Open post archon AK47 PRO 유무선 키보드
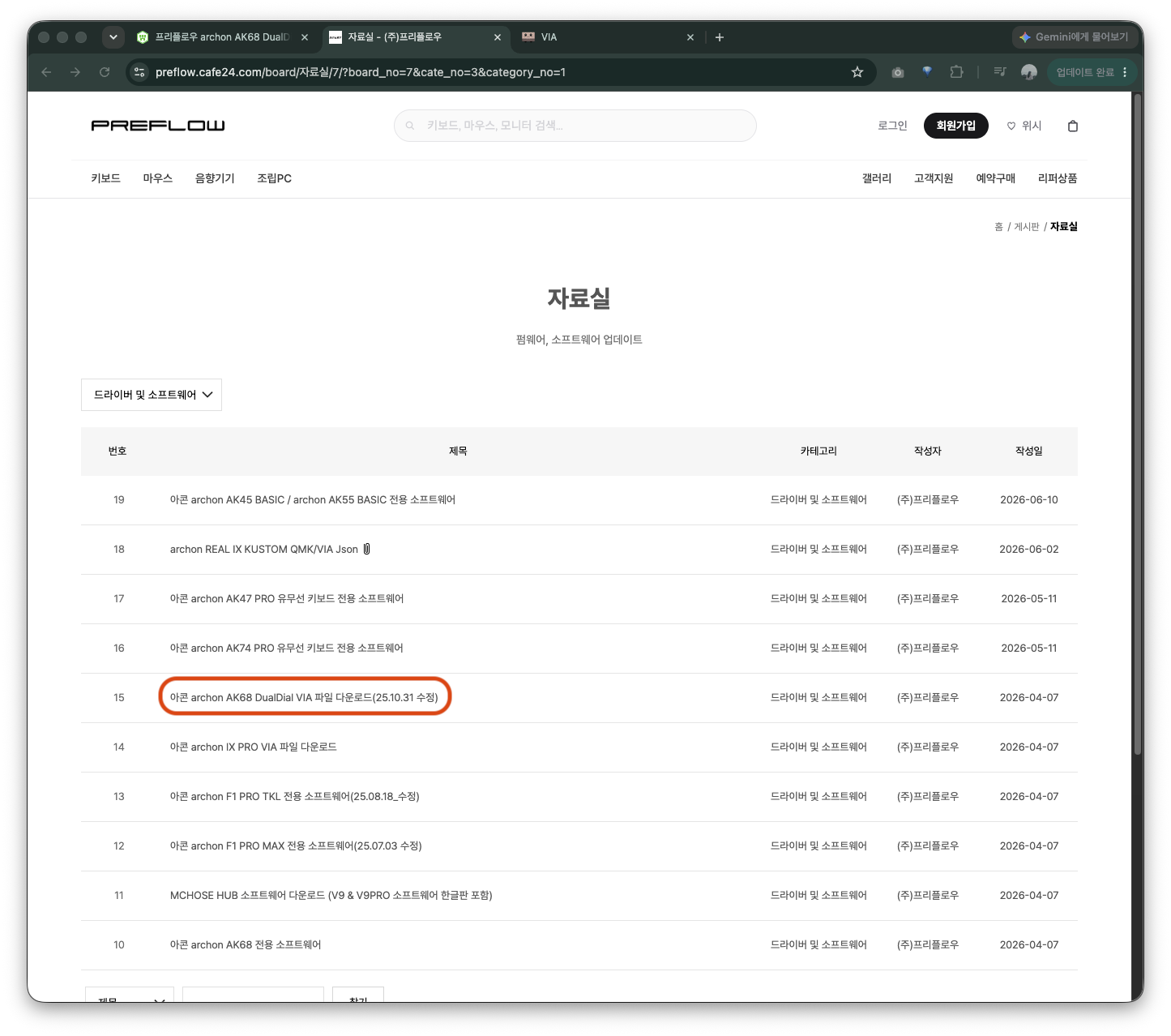The width and height of the screenshot is (1171, 1036). click(x=287, y=599)
